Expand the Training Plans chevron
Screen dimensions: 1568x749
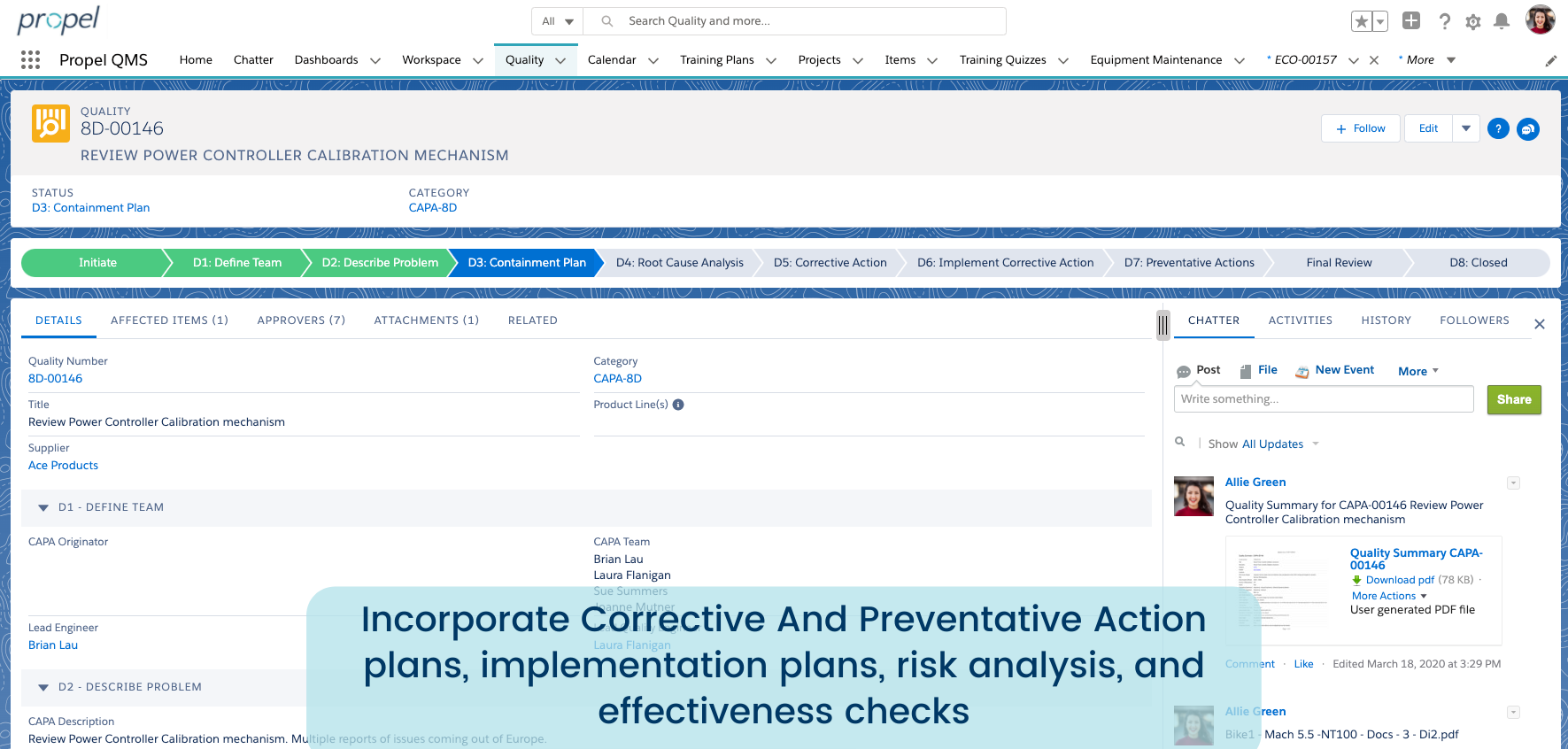pos(771,61)
